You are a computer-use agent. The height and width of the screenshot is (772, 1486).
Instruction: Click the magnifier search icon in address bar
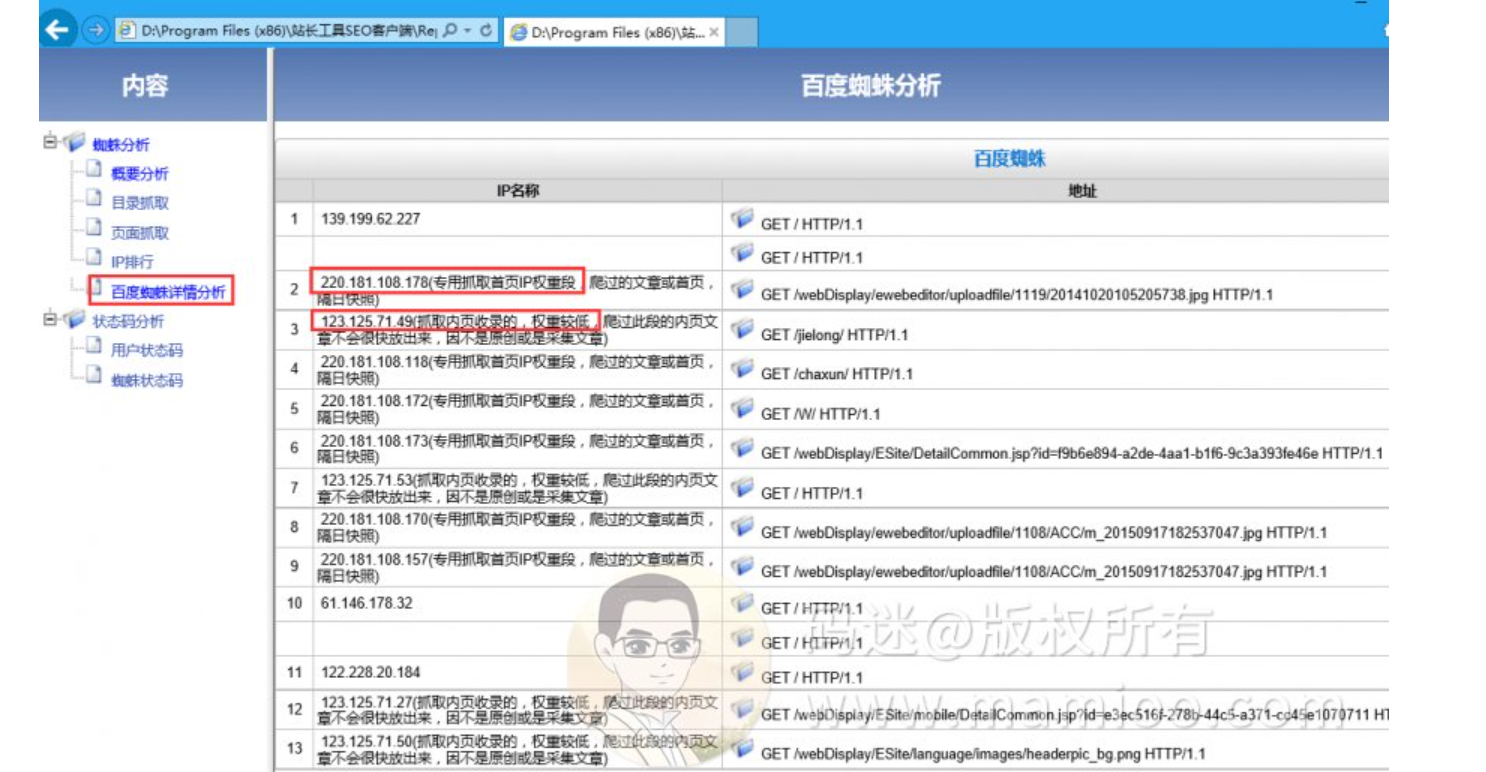[x=450, y=31]
